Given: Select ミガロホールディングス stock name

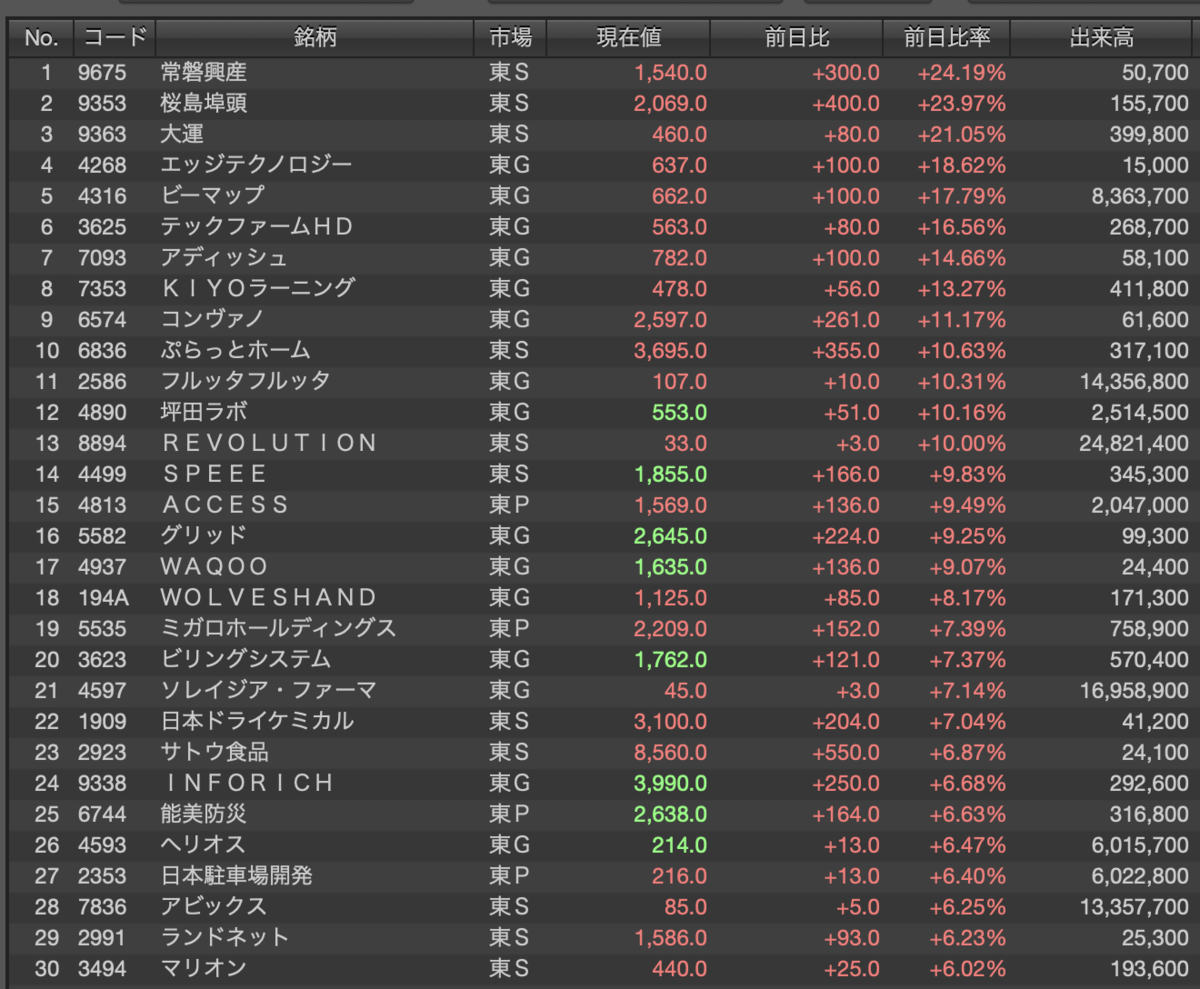Looking at the screenshot, I should click(278, 628).
